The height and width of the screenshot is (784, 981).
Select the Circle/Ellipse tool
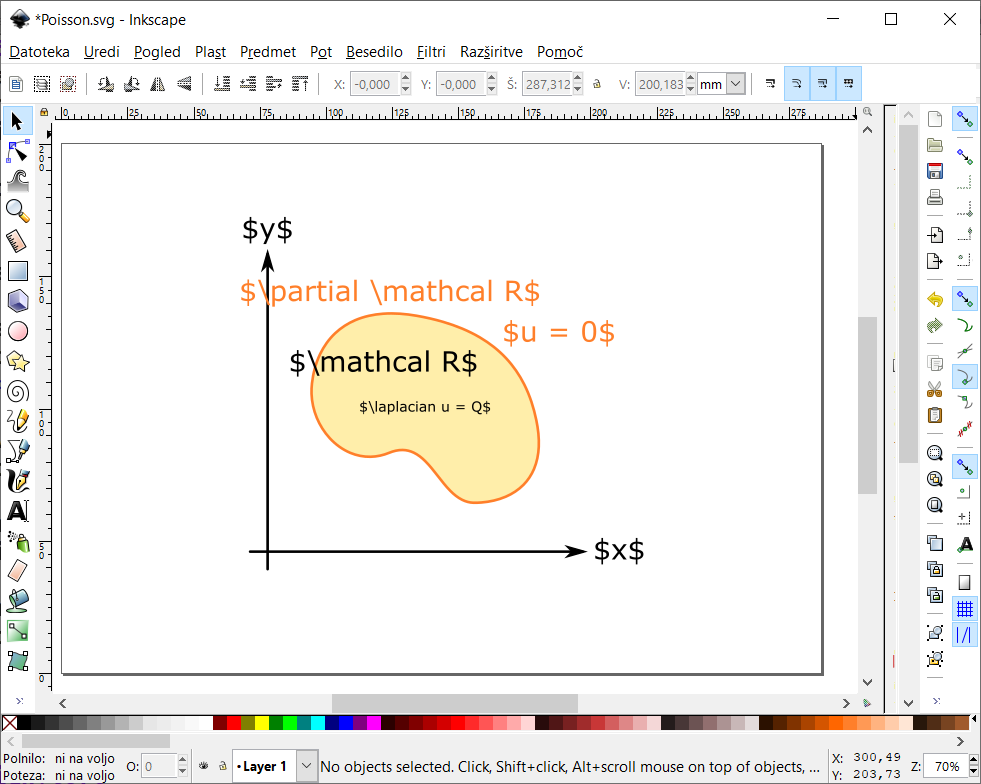[17, 331]
